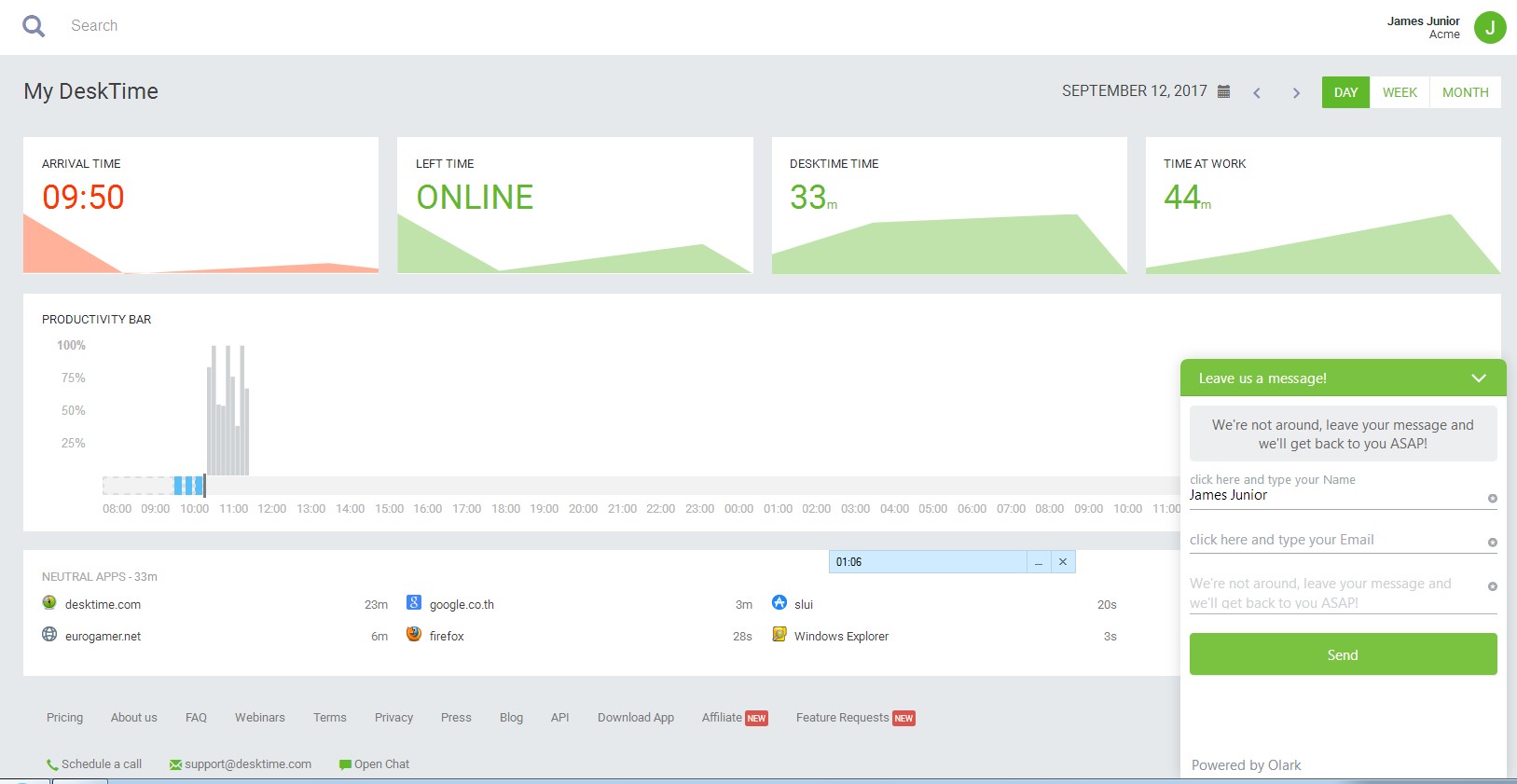Viewport: 1517px width, 784px height.
Task: Click the firefox app icon
Action: click(x=414, y=634)
